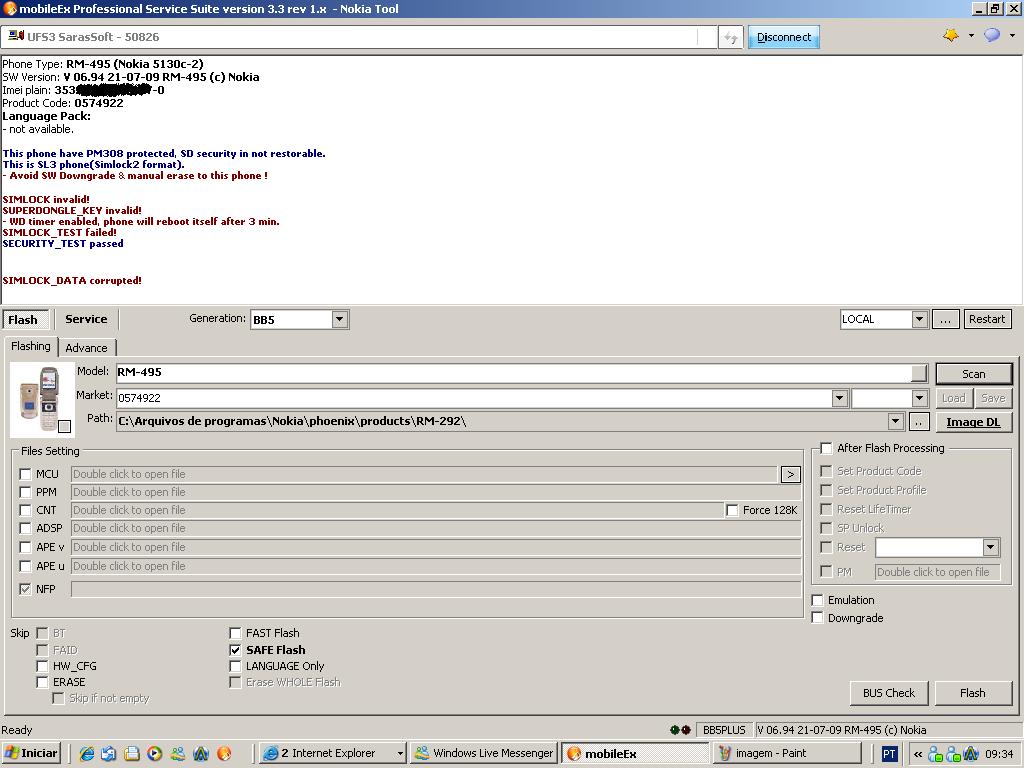
Task: Open the small dropdown beside Market field
Action: [920, 398]
